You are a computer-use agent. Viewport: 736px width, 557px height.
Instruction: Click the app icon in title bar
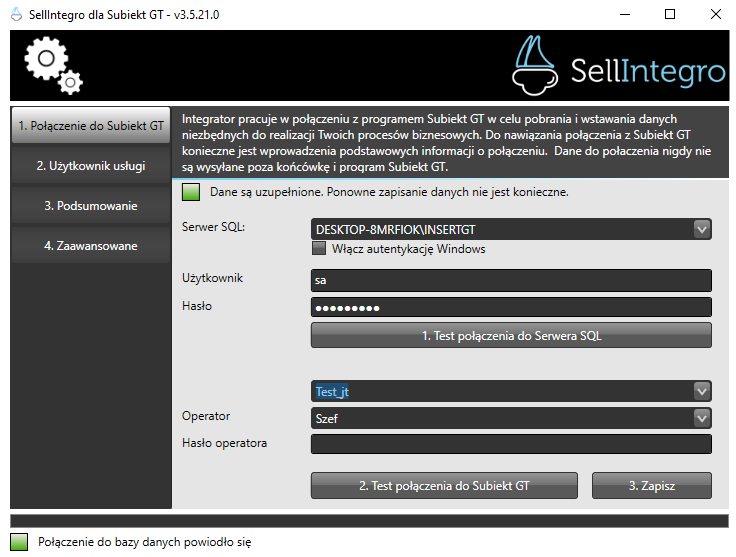click(16, 15)
